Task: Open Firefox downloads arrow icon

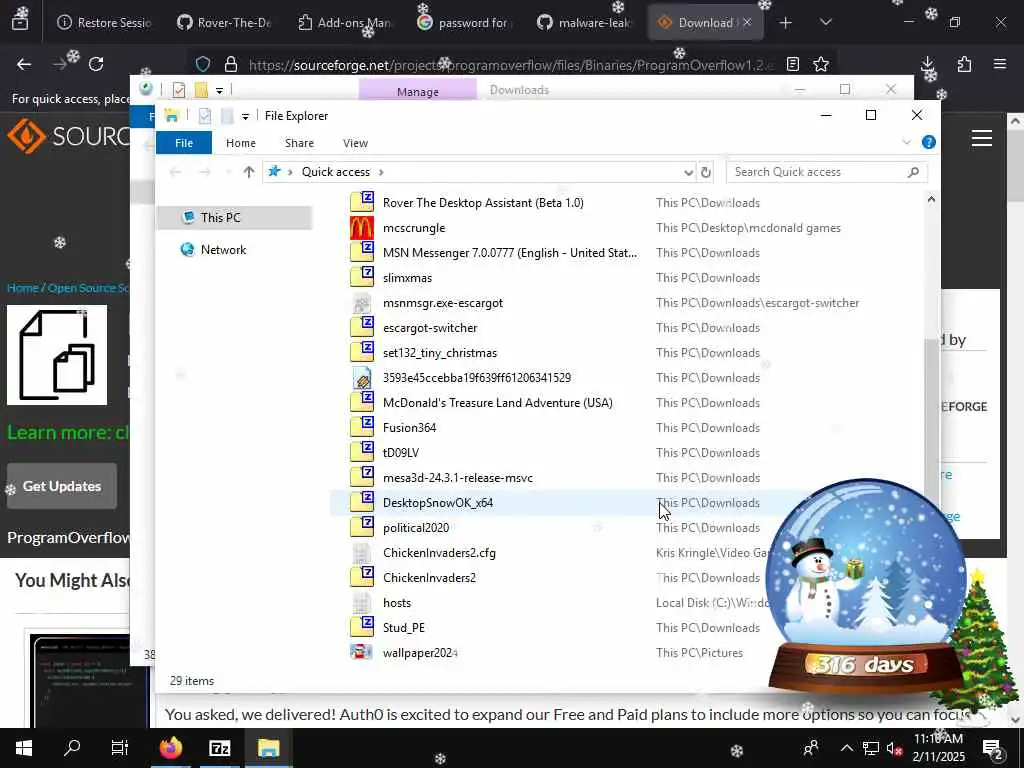Action: click(x=927, y=64)
